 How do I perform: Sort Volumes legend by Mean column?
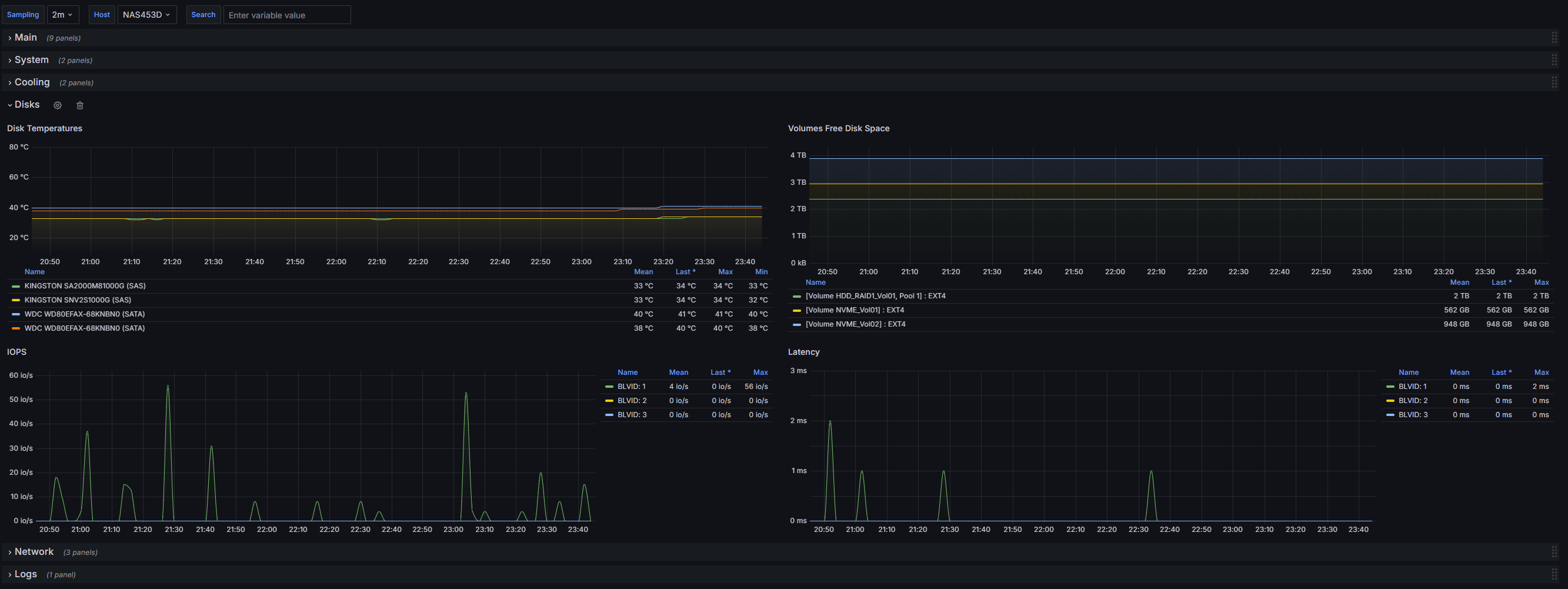point(1459,282)
